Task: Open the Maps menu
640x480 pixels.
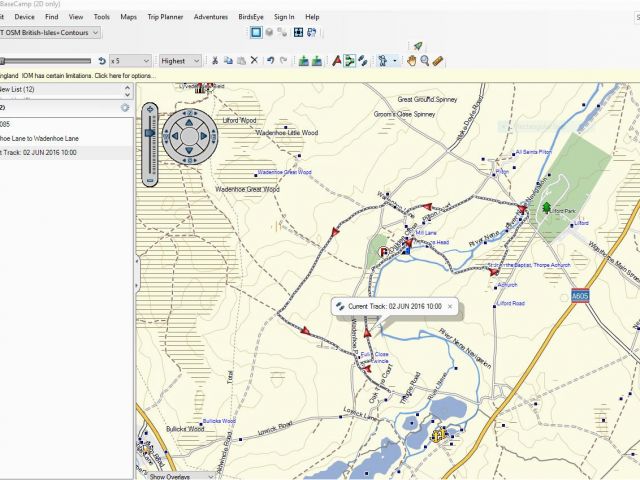Action: tap(128, 17)
